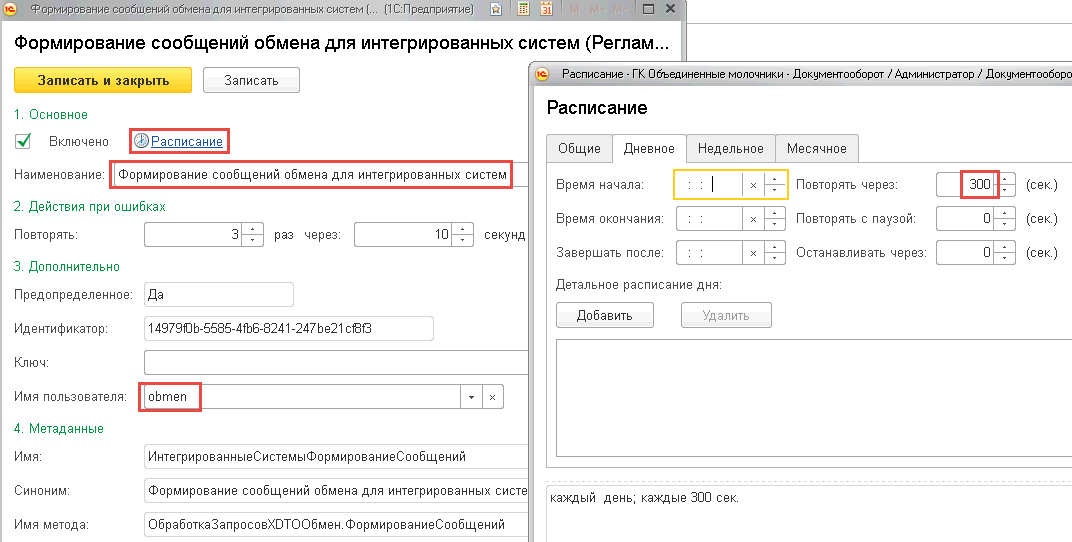1072x542 pixels.
Task: Go to the Месячное tab
Action: click(x=816, y=148)
